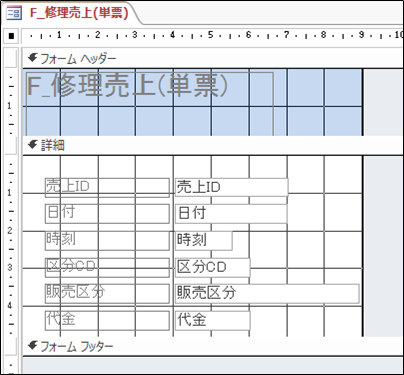The height and width of the screenshot is (375, 404).
Task: Select the 詳細 section bar
Action: [x=213, y=145]
